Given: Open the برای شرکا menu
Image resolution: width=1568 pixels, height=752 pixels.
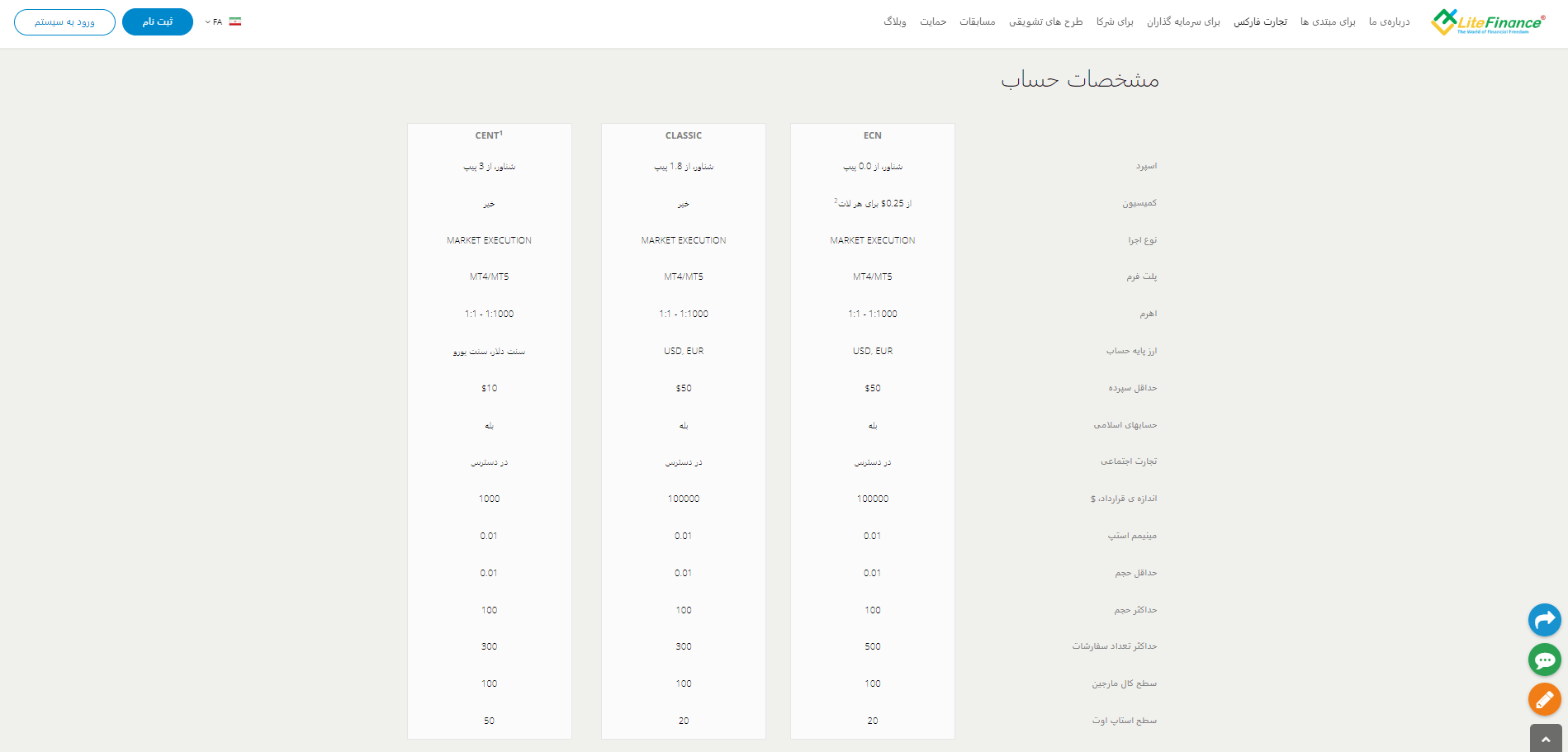Looking at the screenshot, I should pyautogui.click(x=1115, y=21).
